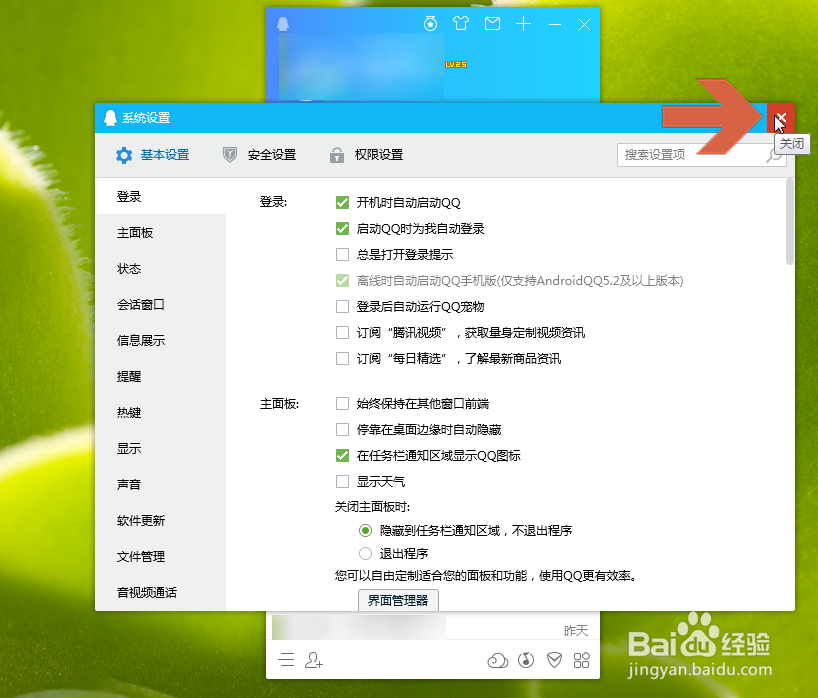Check the 订阅“每日精选” option
This screenshot has height=698, width=818.
coord(342,358)
